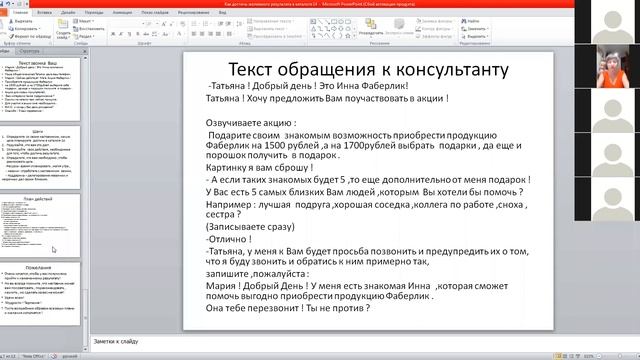Increase font size with the A-up icon
Viewport: 640px width, 360px height.
click(x=164, y=24)
